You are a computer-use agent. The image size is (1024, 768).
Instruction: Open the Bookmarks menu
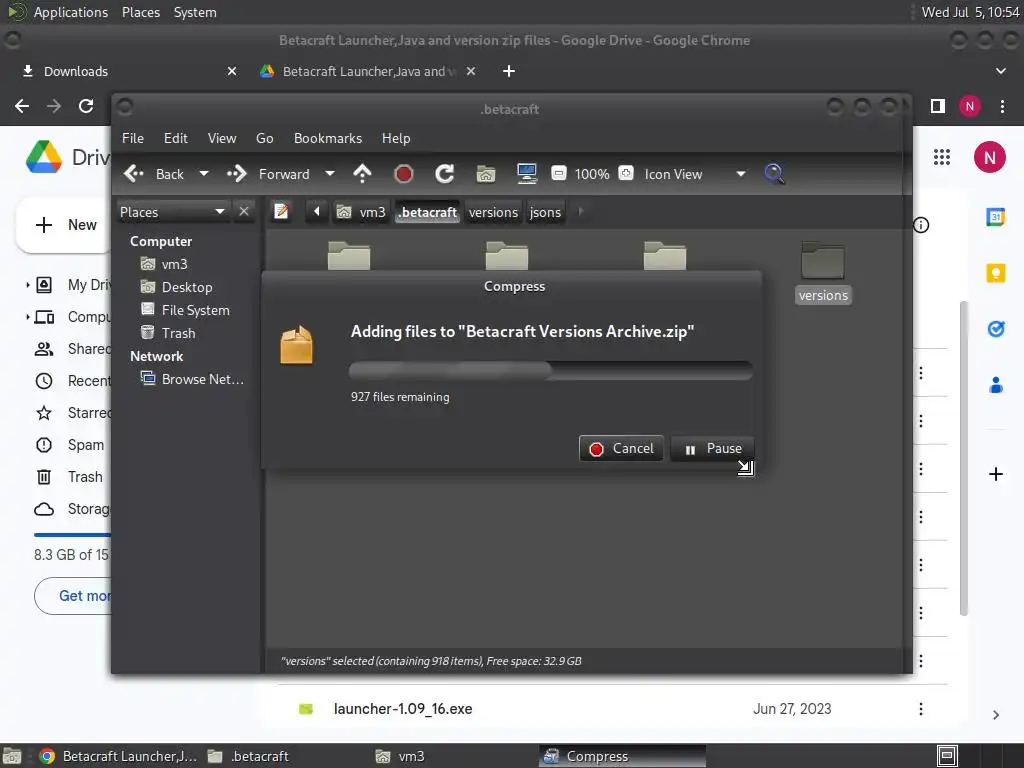[328, 138]
